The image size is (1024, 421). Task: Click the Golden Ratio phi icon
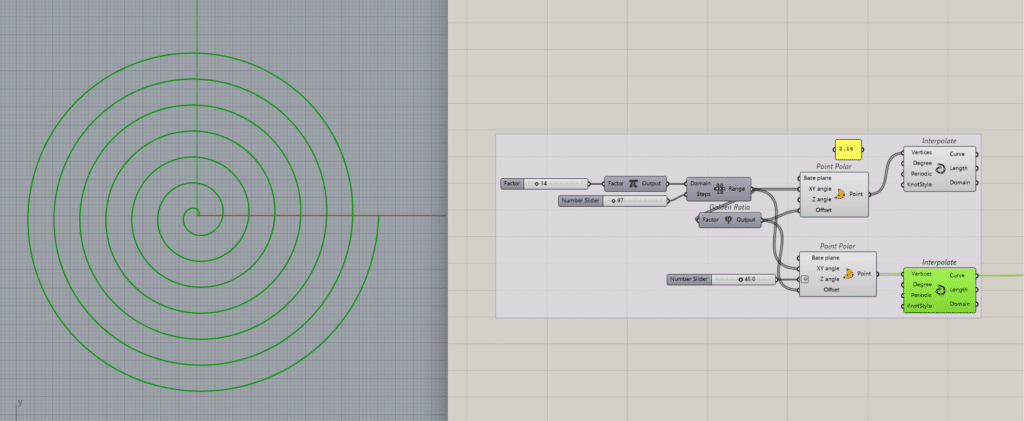coord(728,220)
